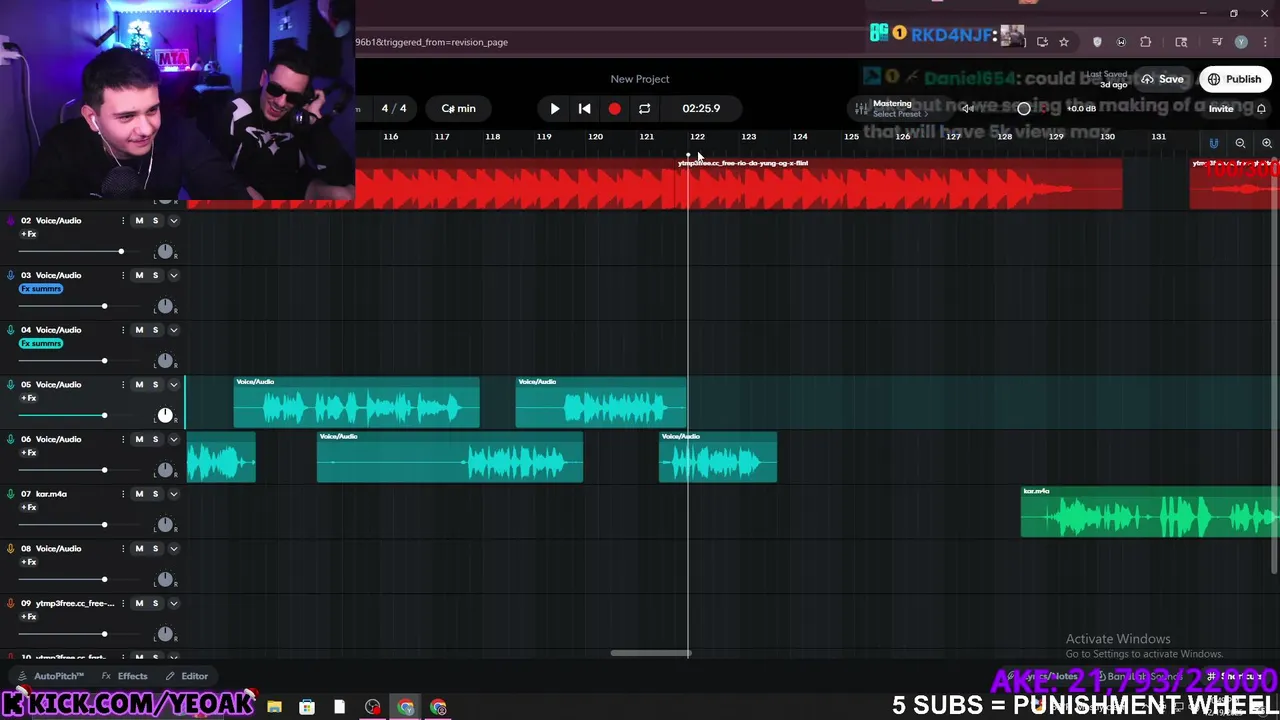Click the bar 122 ruler marker
The image size is (1280, 720).
click(x=697, y=137)
